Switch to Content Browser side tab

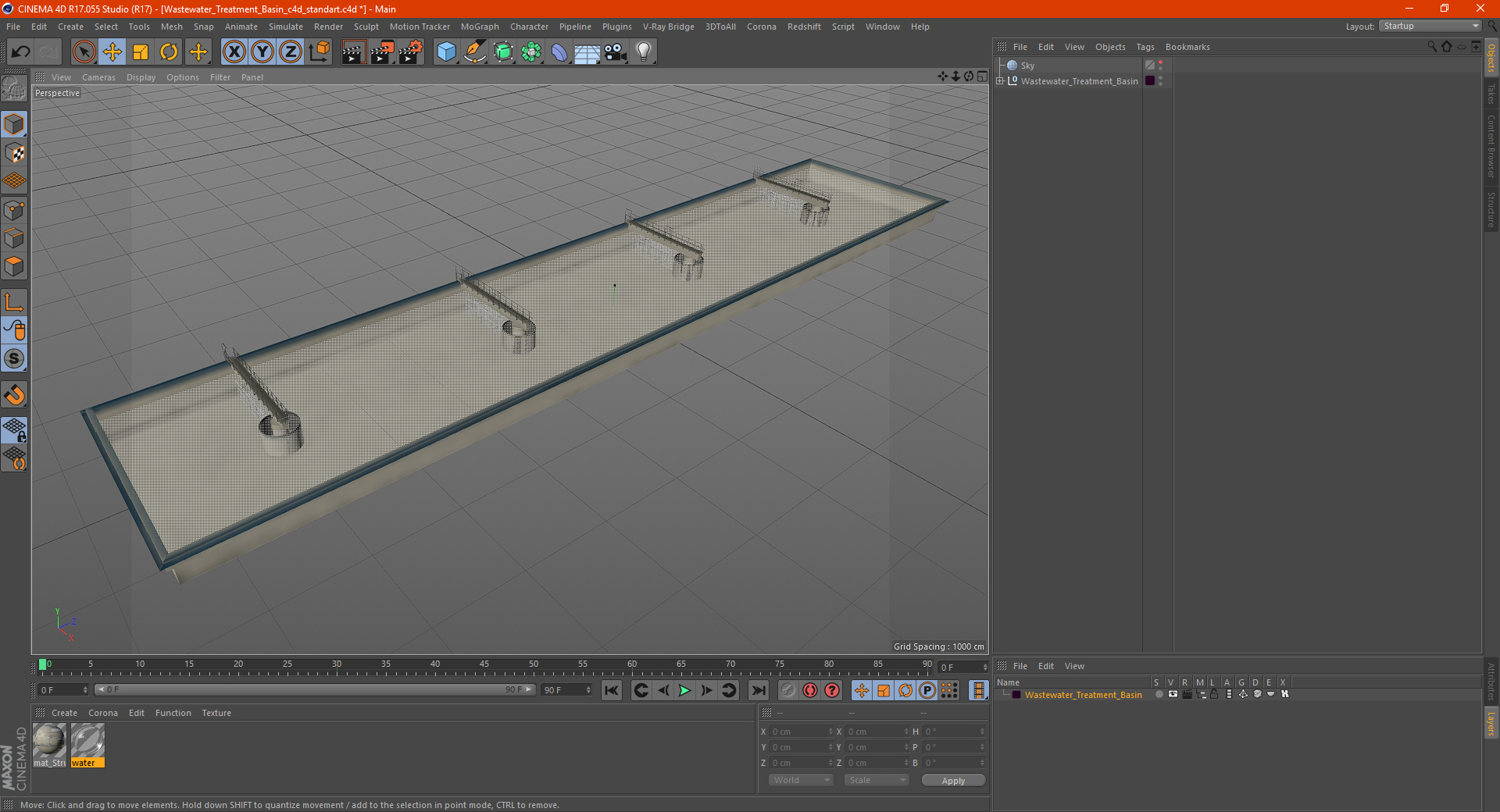pyautogui.click(x=1491, y=146)
